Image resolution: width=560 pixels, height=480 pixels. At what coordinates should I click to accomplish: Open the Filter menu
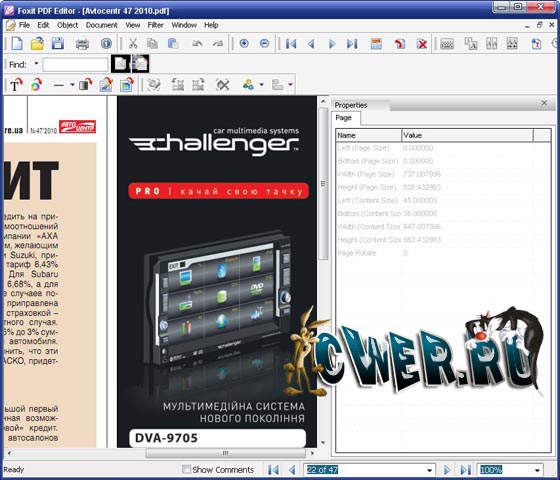coord(155,25)
